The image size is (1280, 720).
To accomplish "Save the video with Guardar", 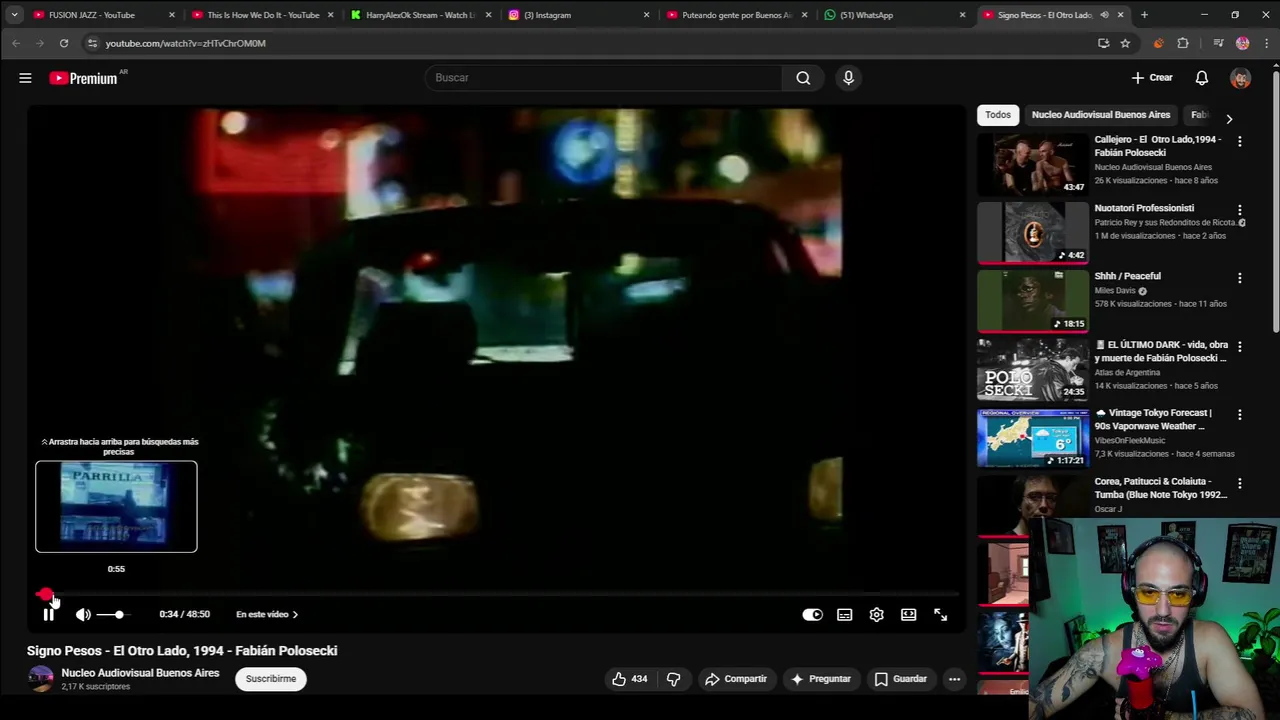I will 901,679.
